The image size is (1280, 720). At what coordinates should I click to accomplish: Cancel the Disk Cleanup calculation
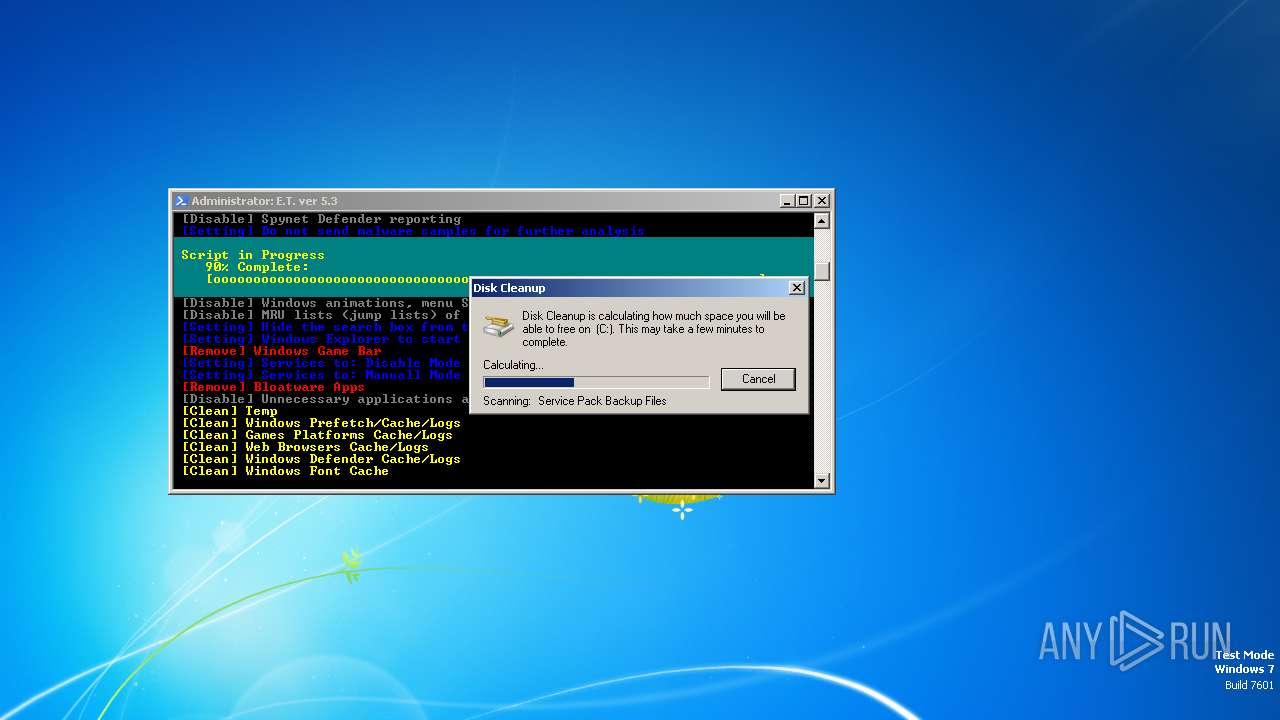point(758,379)
